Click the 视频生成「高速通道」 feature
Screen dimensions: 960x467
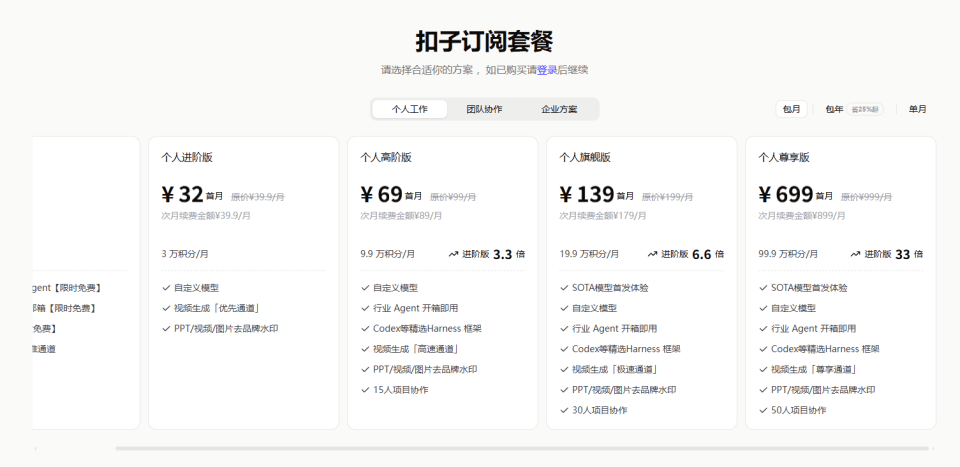(x=416, y=349)
